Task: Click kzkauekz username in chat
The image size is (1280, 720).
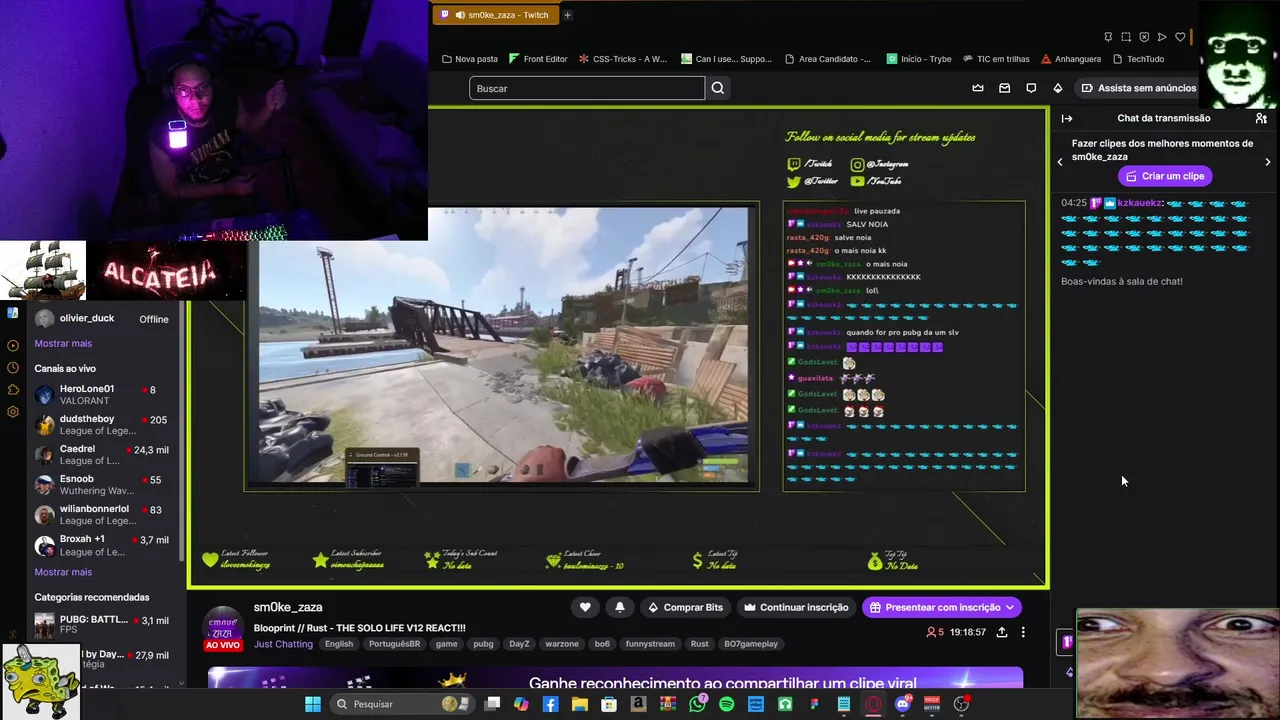Action: pyautogui.click(x=1139, y=203)
